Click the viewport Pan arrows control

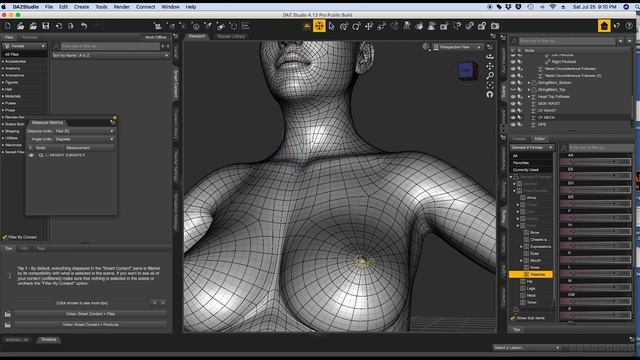click(x=490, y=66)
